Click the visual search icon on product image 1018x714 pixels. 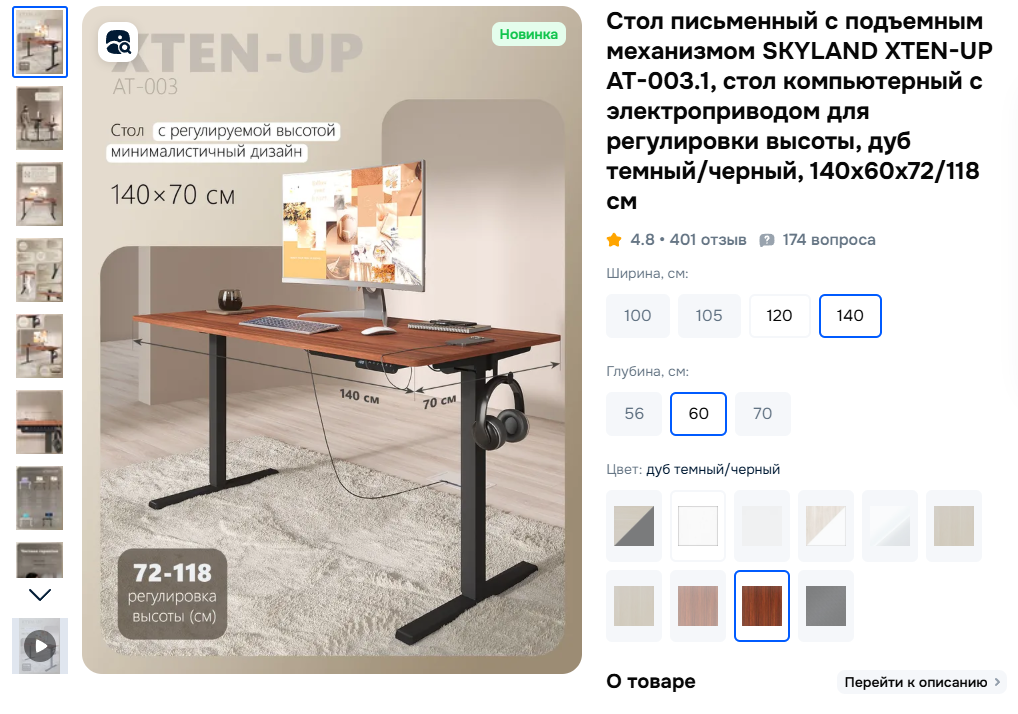pyautogui.click(x=118, y=42)
